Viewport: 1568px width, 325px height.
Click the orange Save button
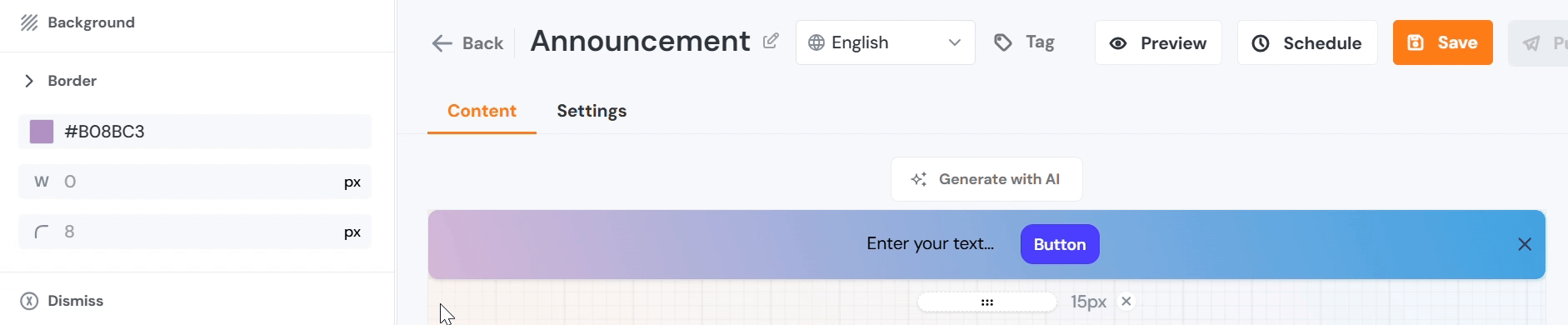1443,42
